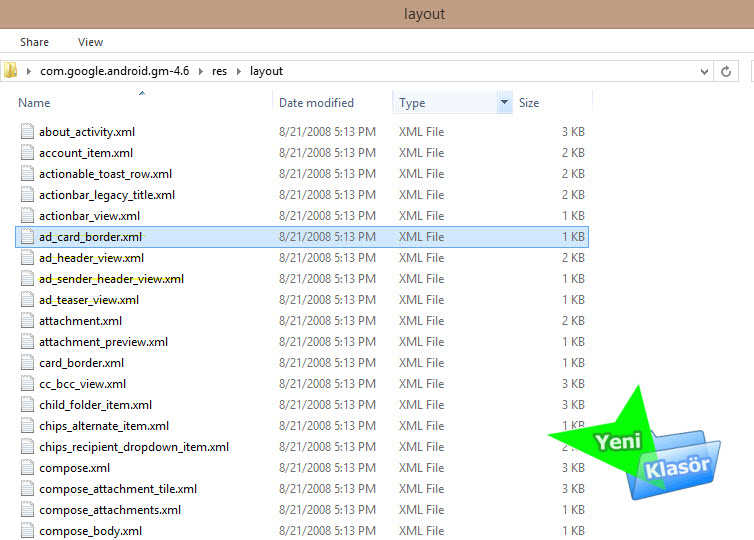Click the ad_card_border.xml file icon
This screenshot has height=540, width=754.
(x=28, y=237)
